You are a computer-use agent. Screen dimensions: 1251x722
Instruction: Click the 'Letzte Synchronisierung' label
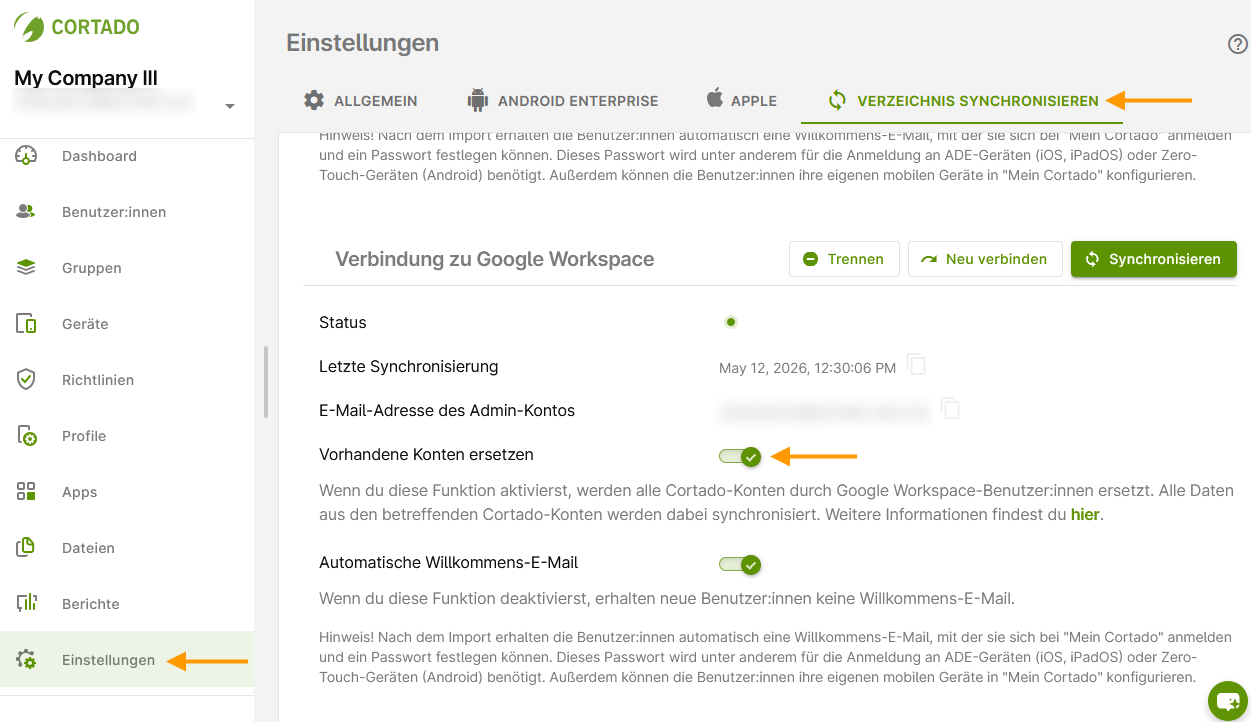408,366
